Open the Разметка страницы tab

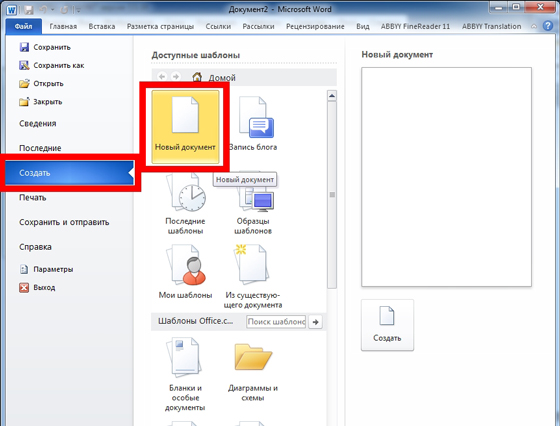160,26
